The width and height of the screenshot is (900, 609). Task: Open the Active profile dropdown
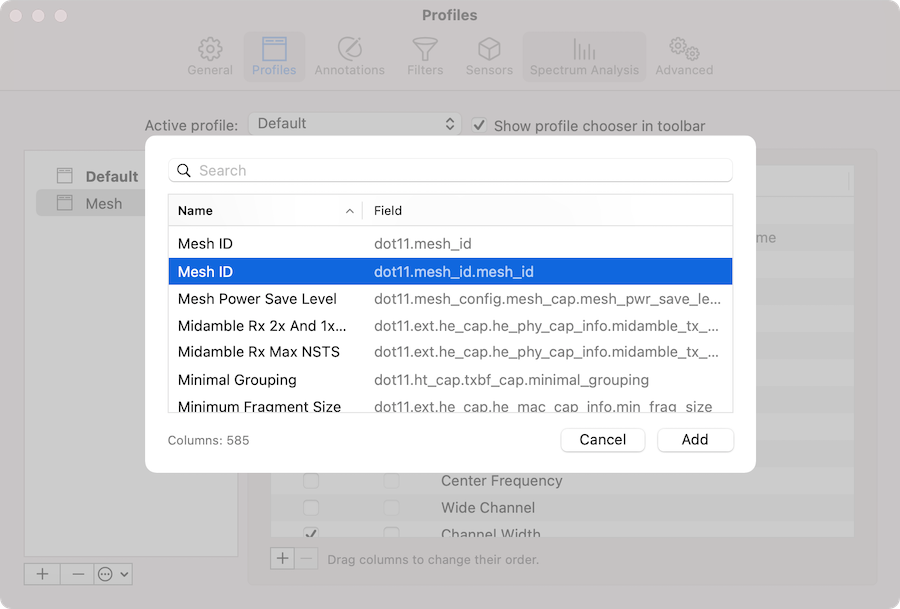[x=355, y=124]
